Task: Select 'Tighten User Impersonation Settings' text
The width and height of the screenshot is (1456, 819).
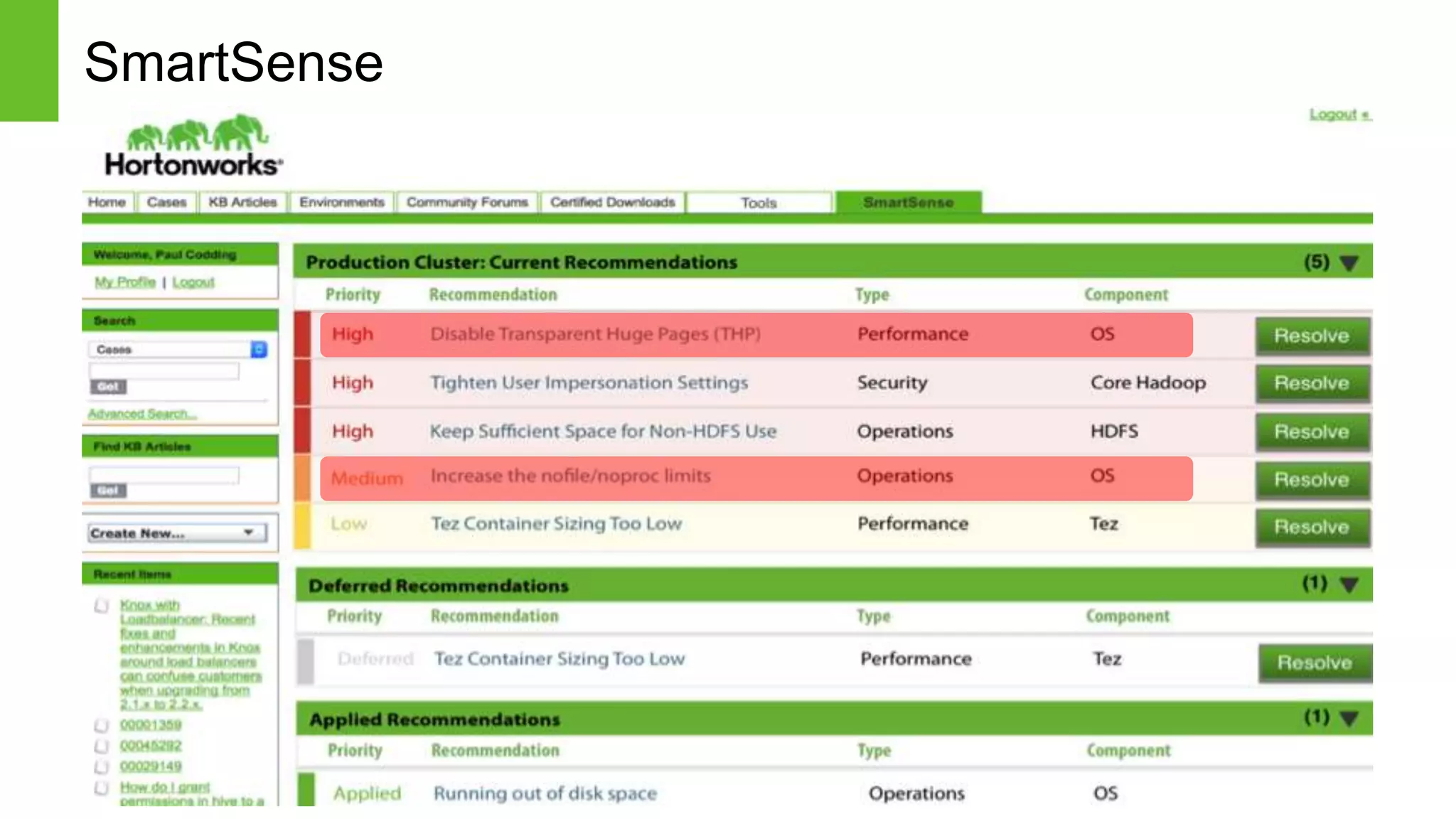Action: coord(589,382)
